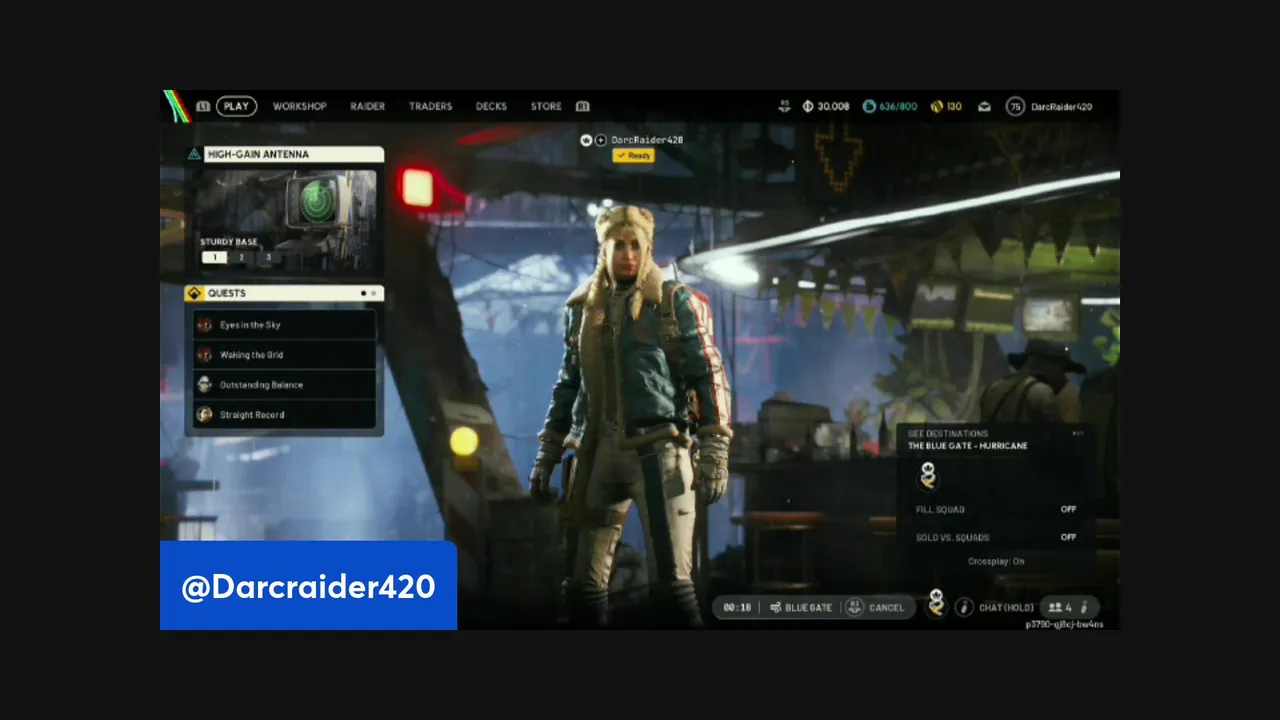Click the Crossplay: On label
This screenshot has width=1280, height=720.
click(x=996, y=562)
